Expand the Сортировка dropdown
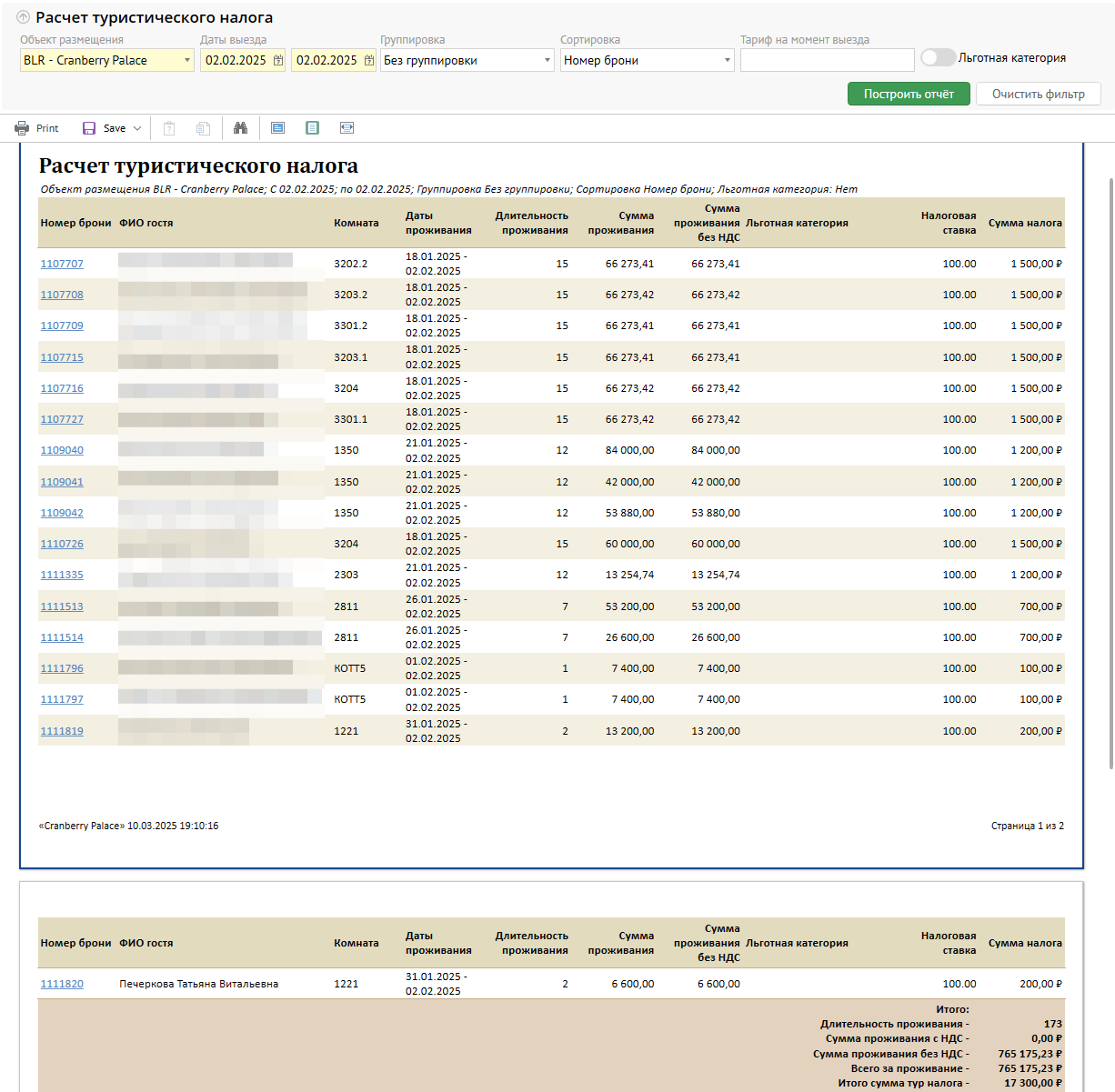This screenshot has width=1115, height=1092. (727, 60)
